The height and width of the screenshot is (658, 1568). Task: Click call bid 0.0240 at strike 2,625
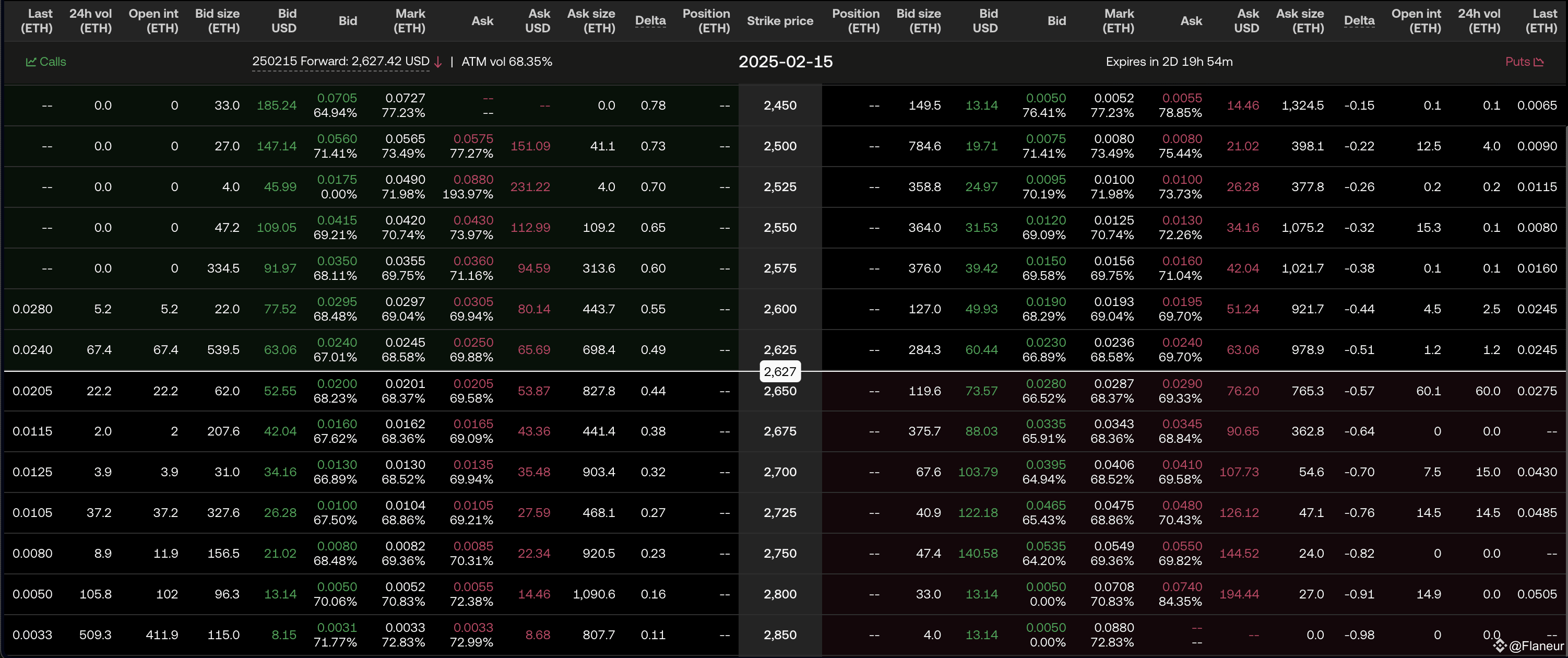click(337, 343)
